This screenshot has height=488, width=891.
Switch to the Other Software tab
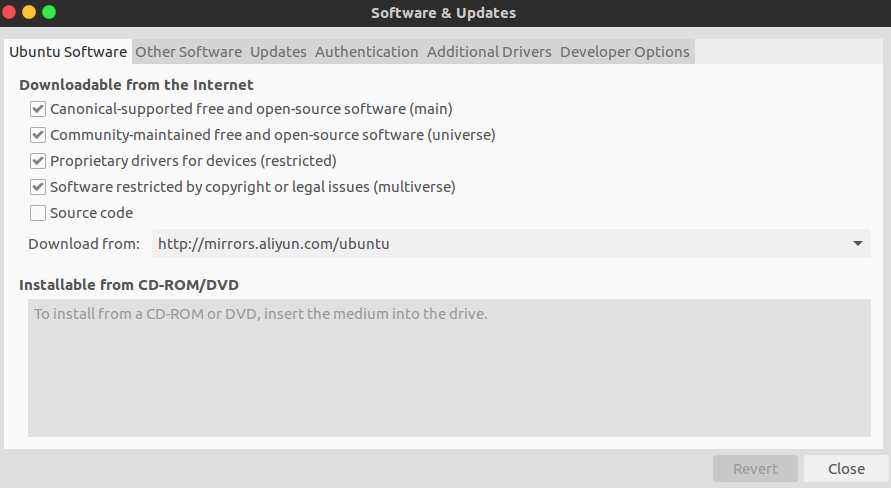[188, 52]
